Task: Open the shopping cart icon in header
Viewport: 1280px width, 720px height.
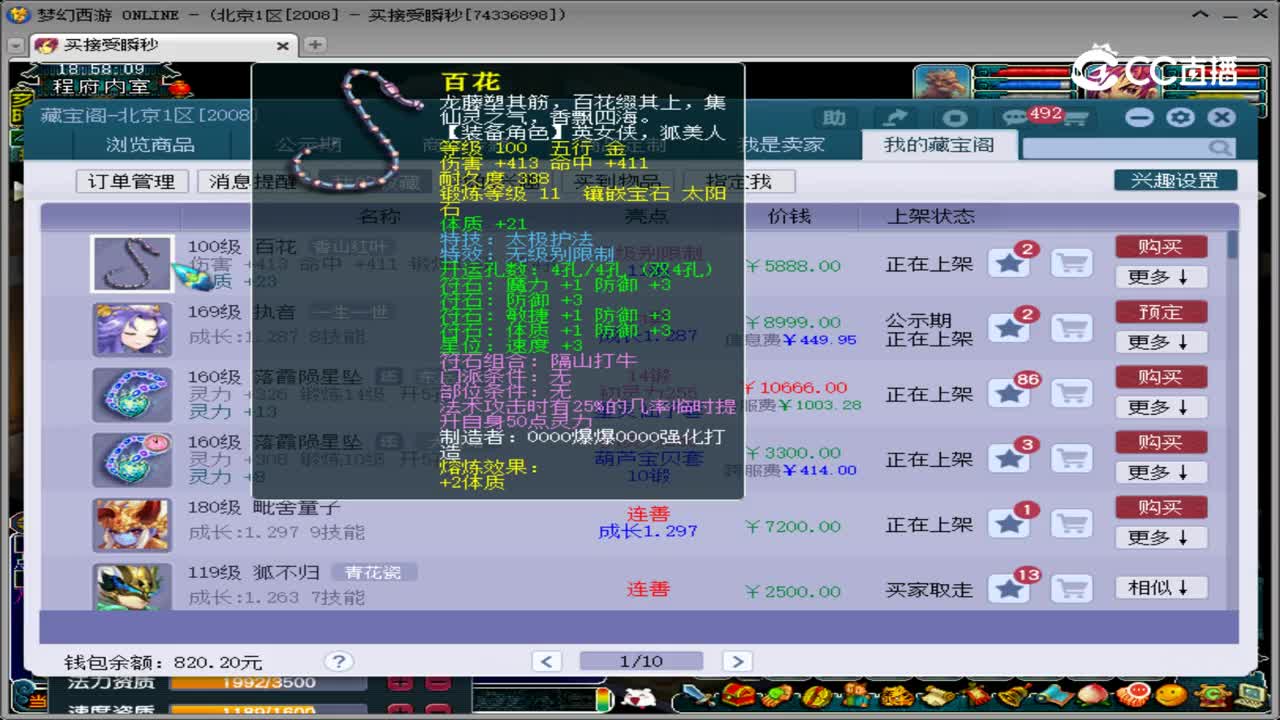Action: click(1075, 119)
